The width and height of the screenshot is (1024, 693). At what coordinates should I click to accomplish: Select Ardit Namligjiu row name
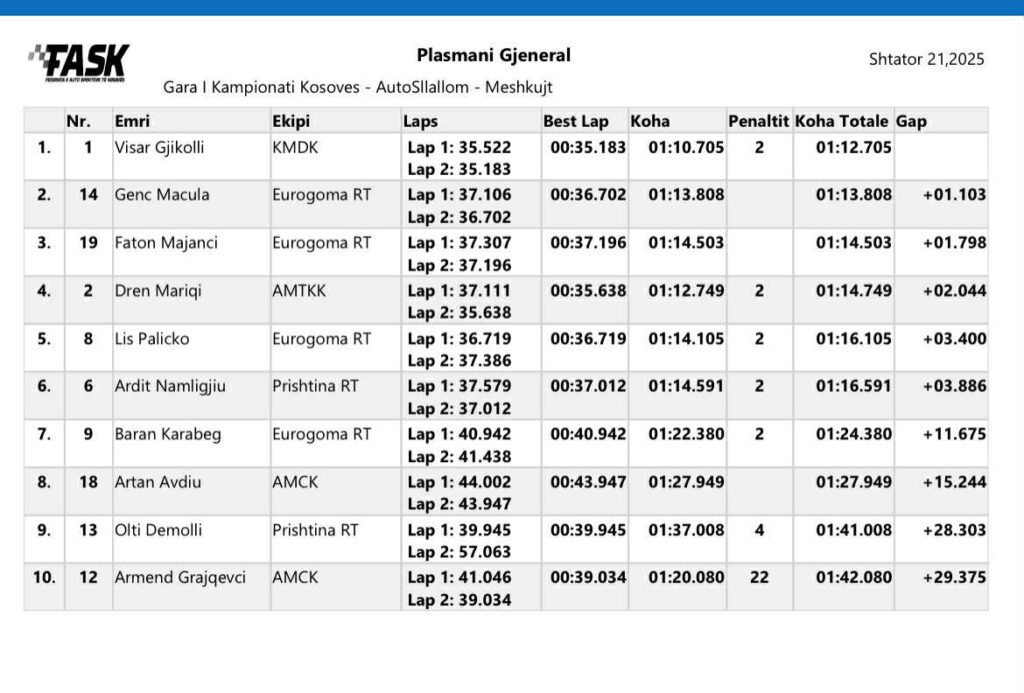pos(171,386)
